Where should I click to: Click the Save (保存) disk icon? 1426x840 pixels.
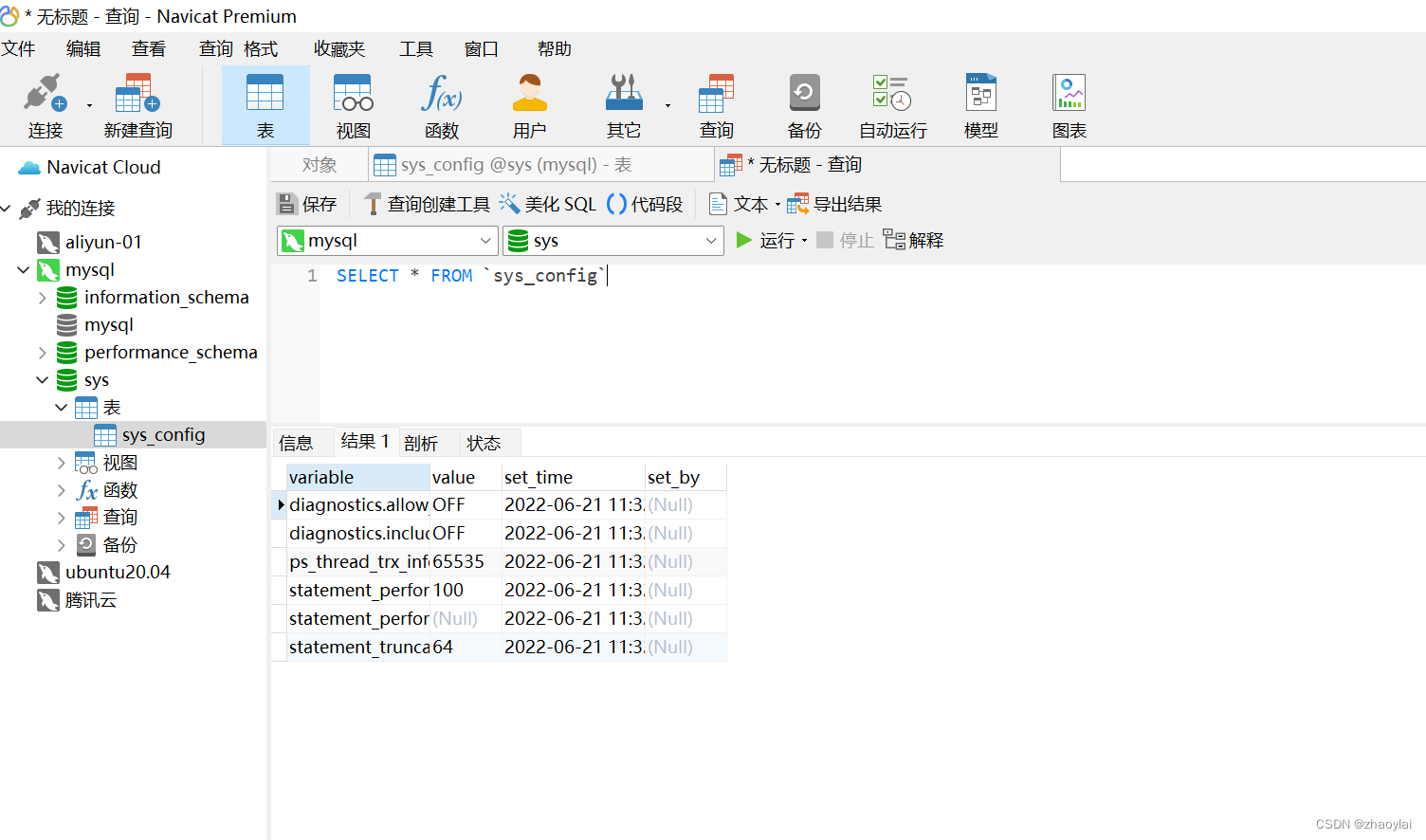(x=306, y=204)
